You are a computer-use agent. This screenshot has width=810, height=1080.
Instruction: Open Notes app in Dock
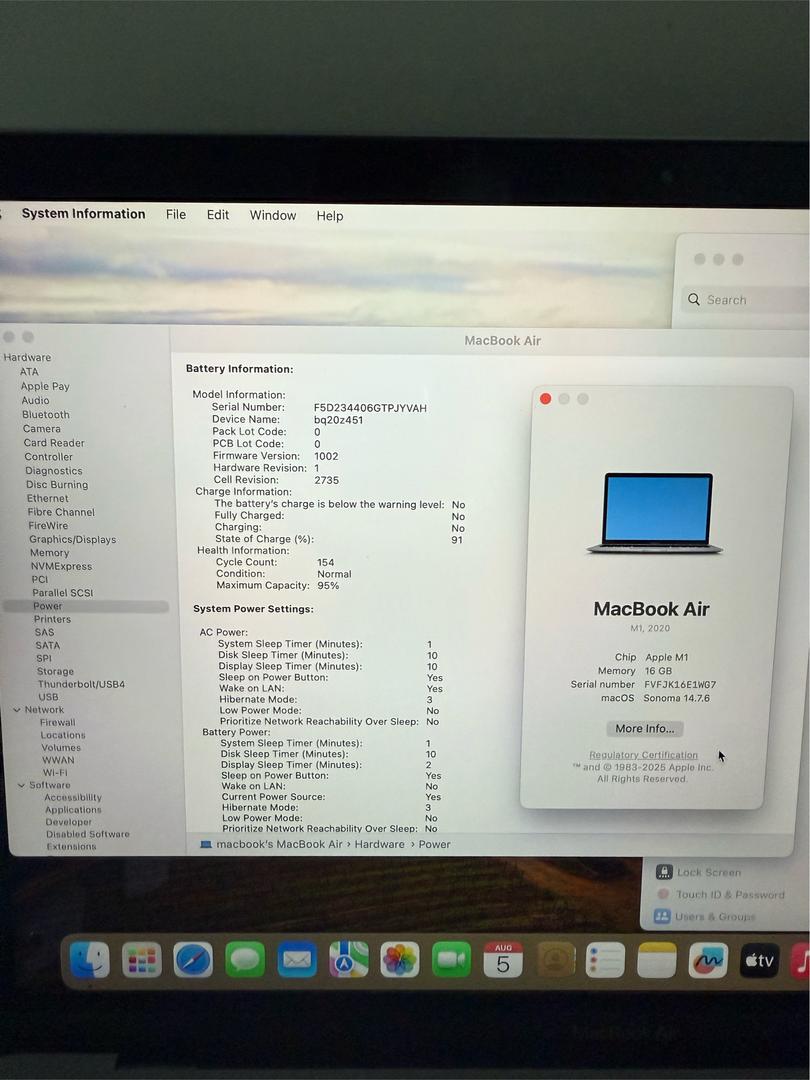click(x=657, y=960)
